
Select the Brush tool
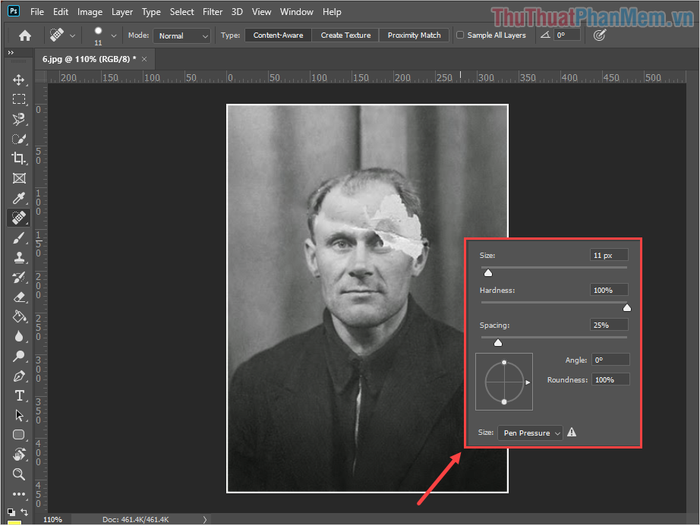19,238
